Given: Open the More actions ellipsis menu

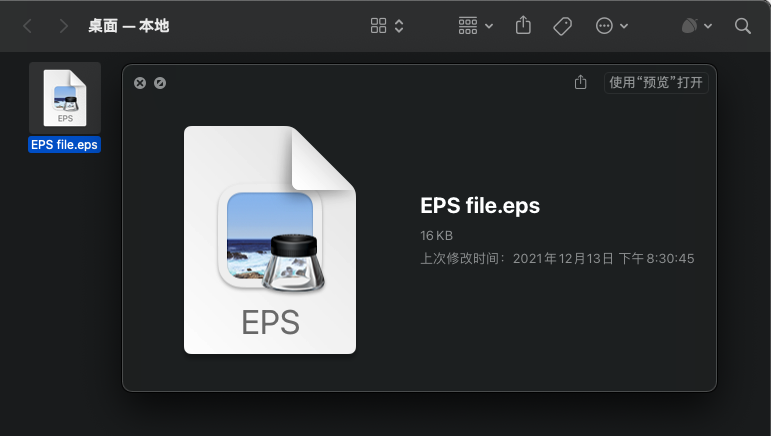Looking at the screenshot, I should tap(604, 26).
